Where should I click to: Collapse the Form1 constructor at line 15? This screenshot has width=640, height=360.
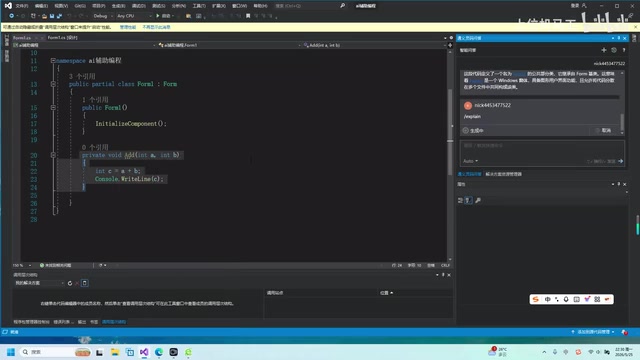pyautogui.click(x=53, y=108)
